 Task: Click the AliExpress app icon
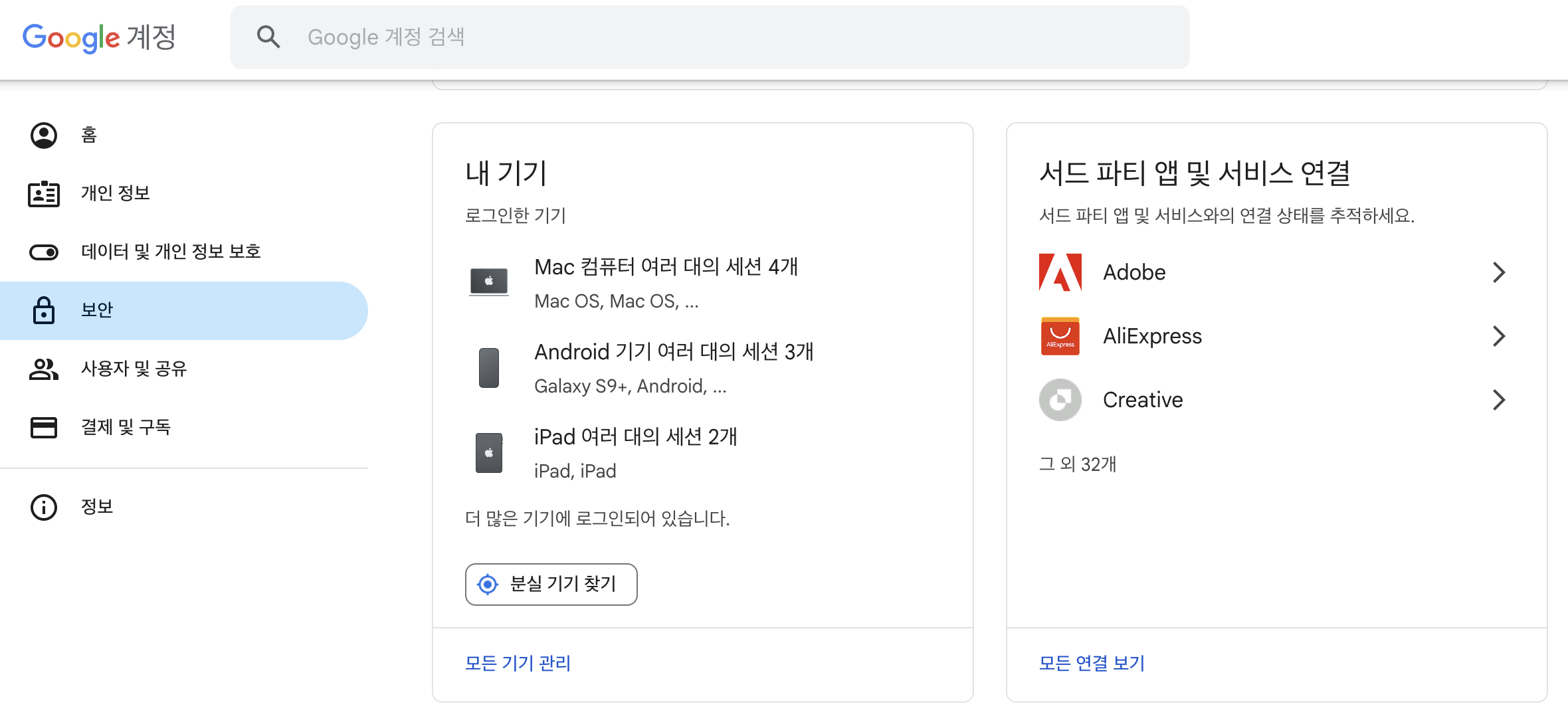point(1060,336)
